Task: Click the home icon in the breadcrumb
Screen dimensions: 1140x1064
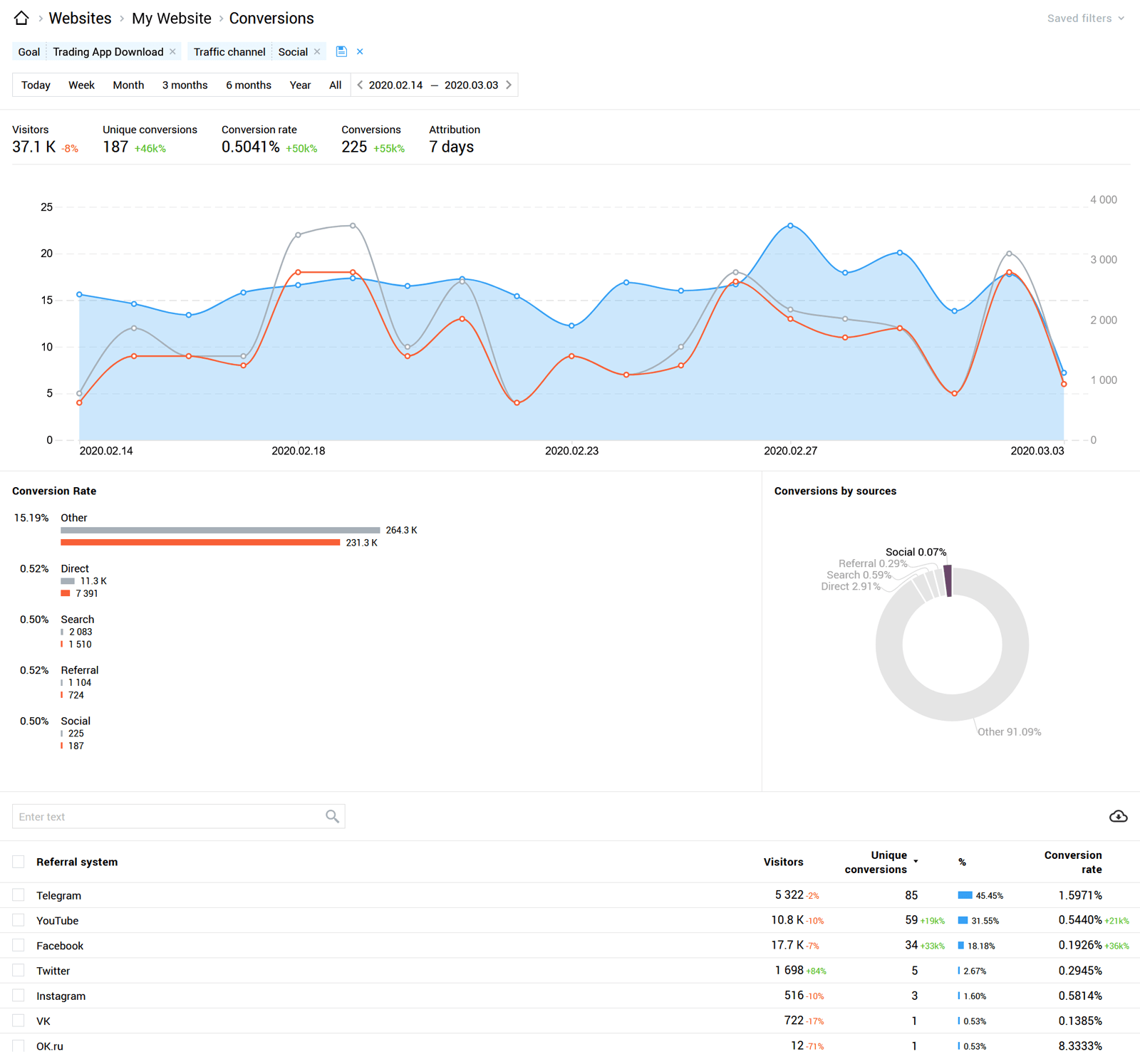Action: click(21, 18)
